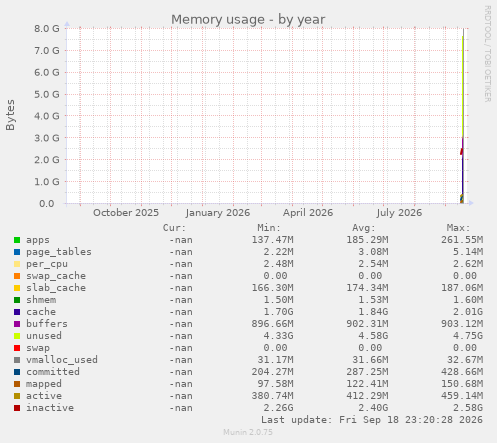497x443 pixels.
Task: Click the gray vmalloc_used swatch
Action: coord(17,360)
